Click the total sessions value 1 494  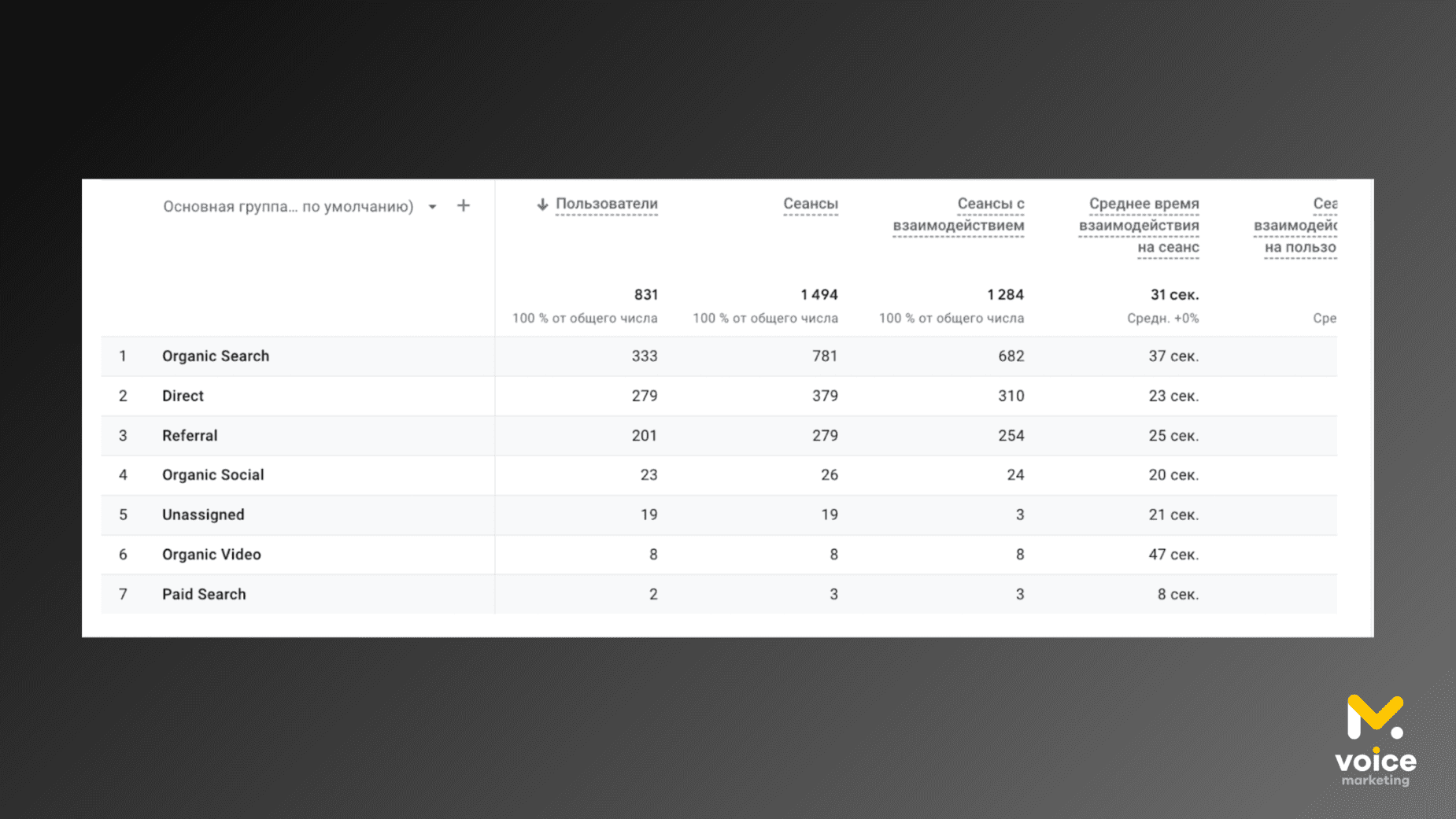[819, 295]
